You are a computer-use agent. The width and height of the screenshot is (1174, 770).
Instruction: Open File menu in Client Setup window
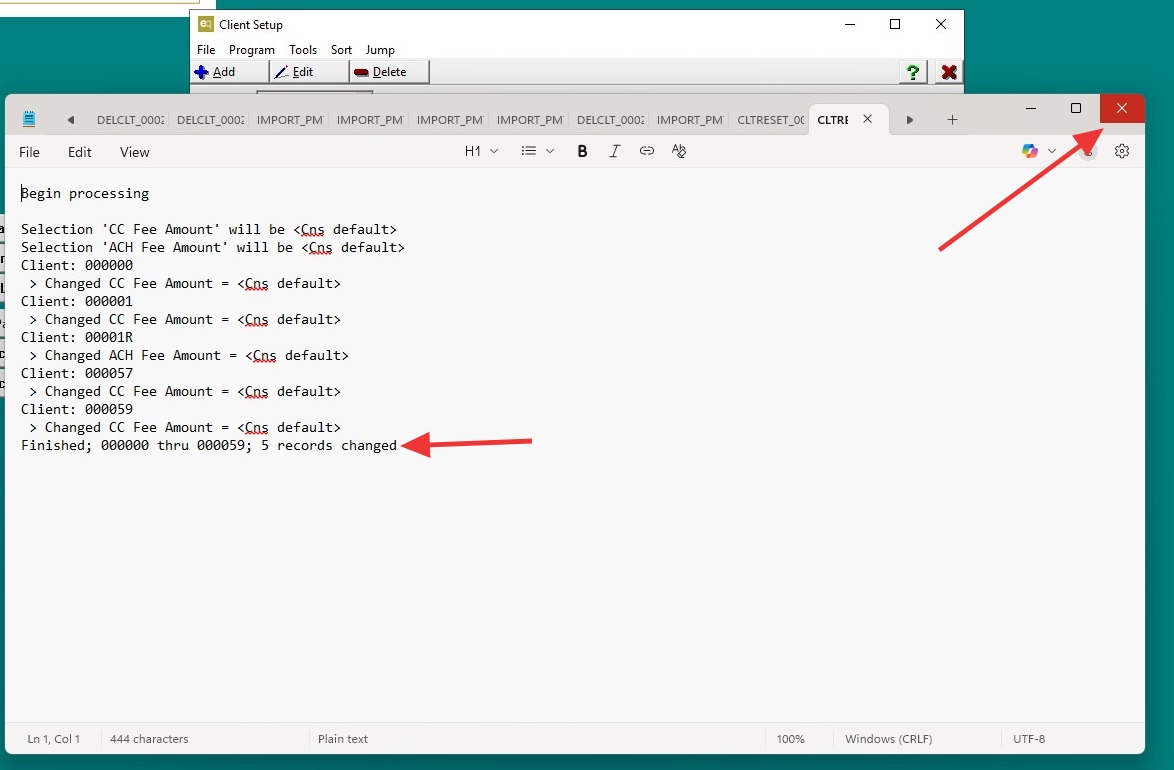click(206, 49)
